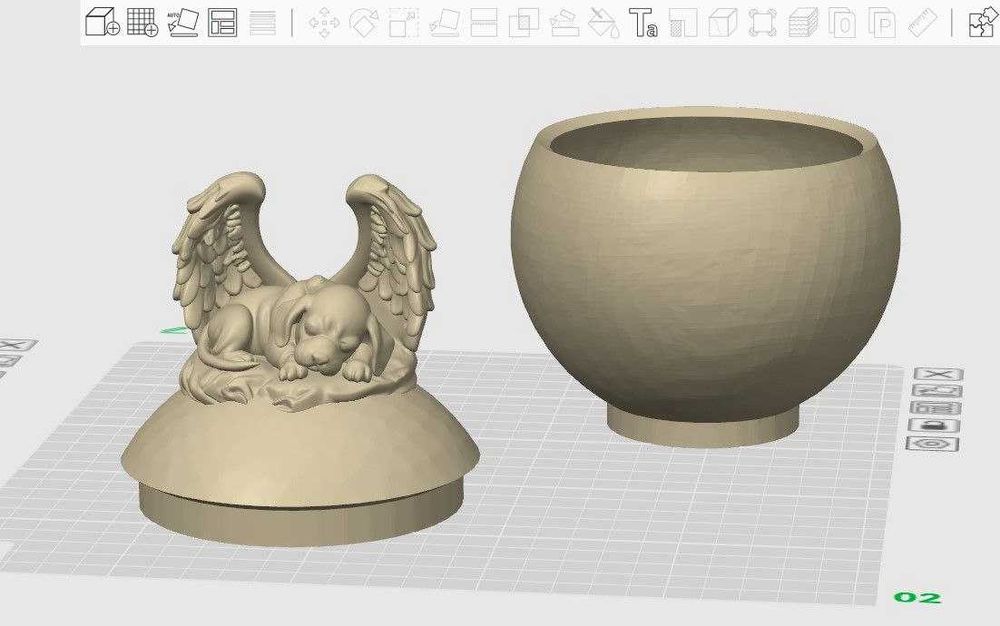
Task: Select the paint bucket Color painting tool
Action: click(603, 22)
